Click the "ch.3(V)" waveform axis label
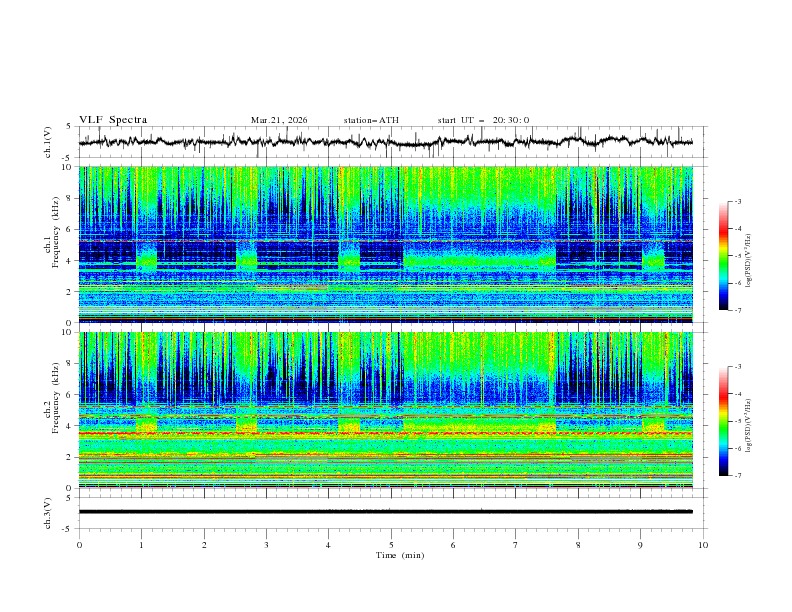The width and height of the screenshot is (792, 612). 48,513
